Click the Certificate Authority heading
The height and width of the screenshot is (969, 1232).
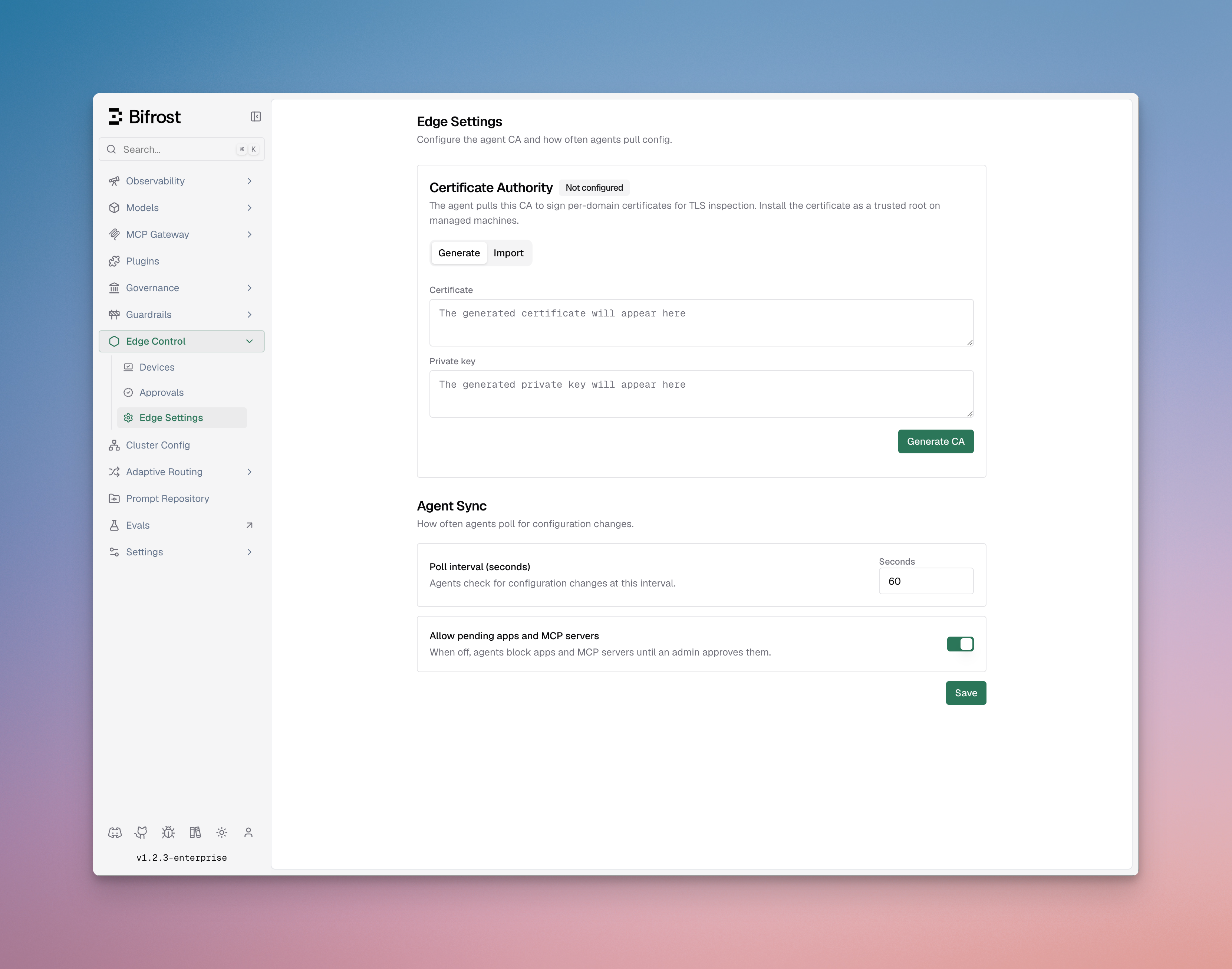click(491, 188)
